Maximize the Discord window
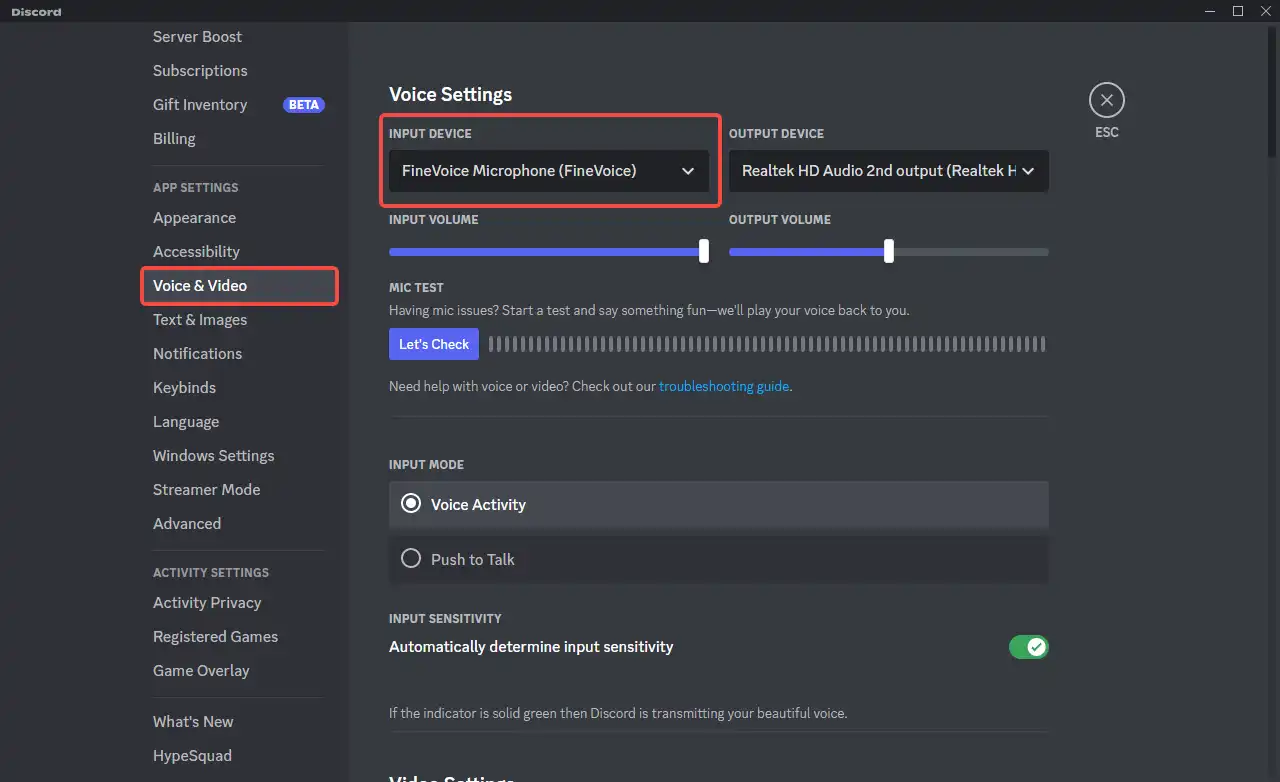 pos(1238,11)
